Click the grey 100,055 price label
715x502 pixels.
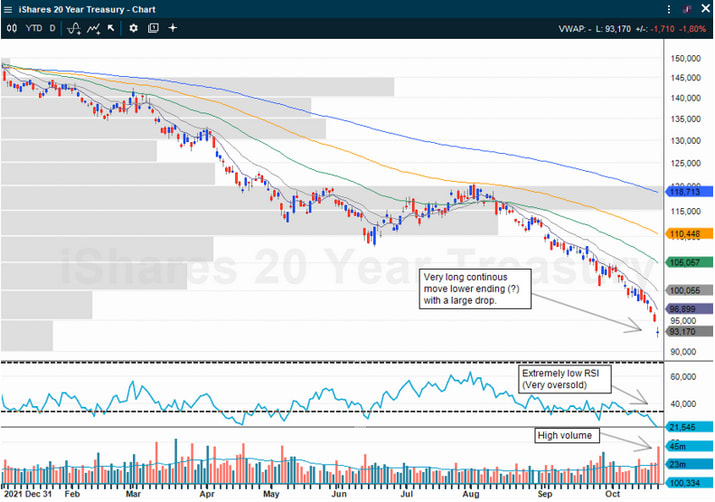click(x=689, y=290)
